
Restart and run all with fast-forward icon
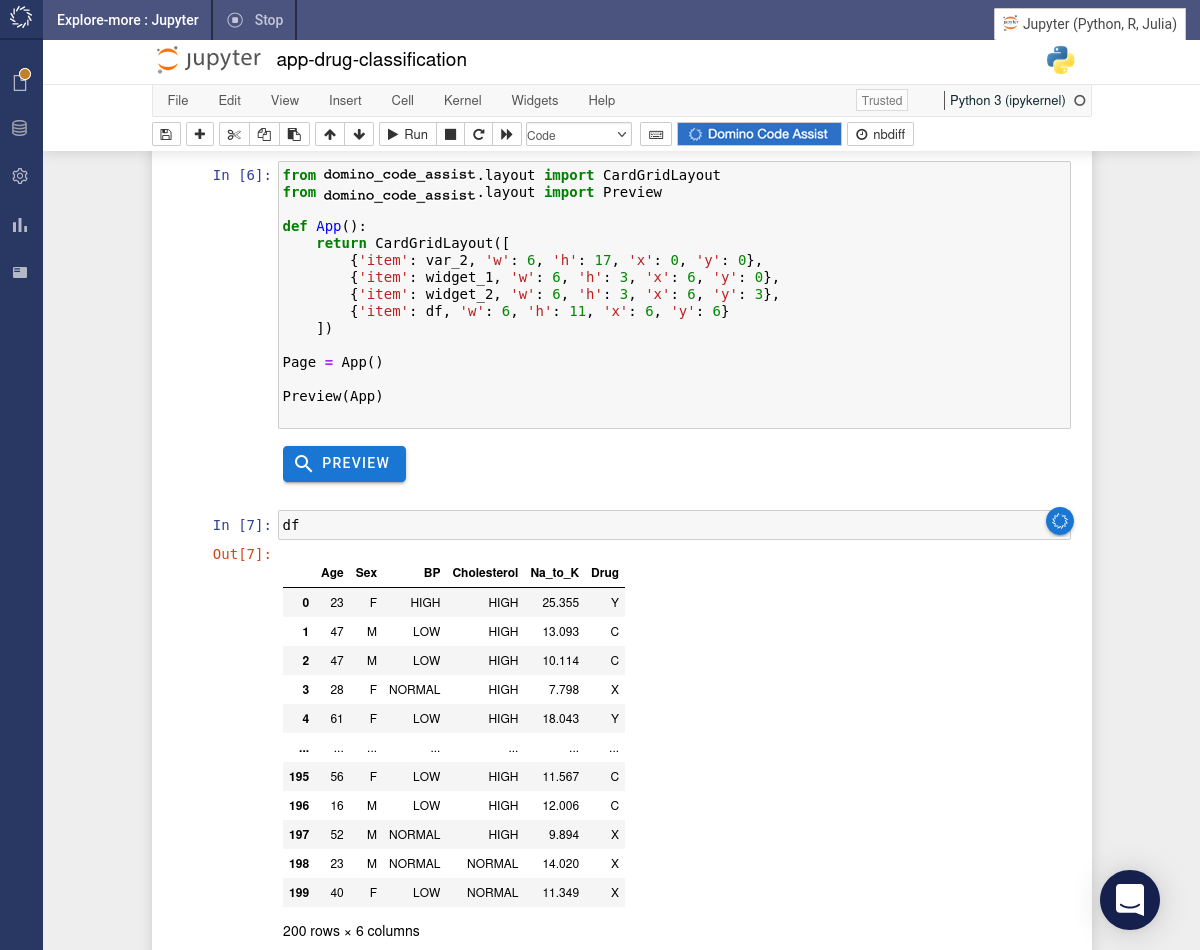507,134
